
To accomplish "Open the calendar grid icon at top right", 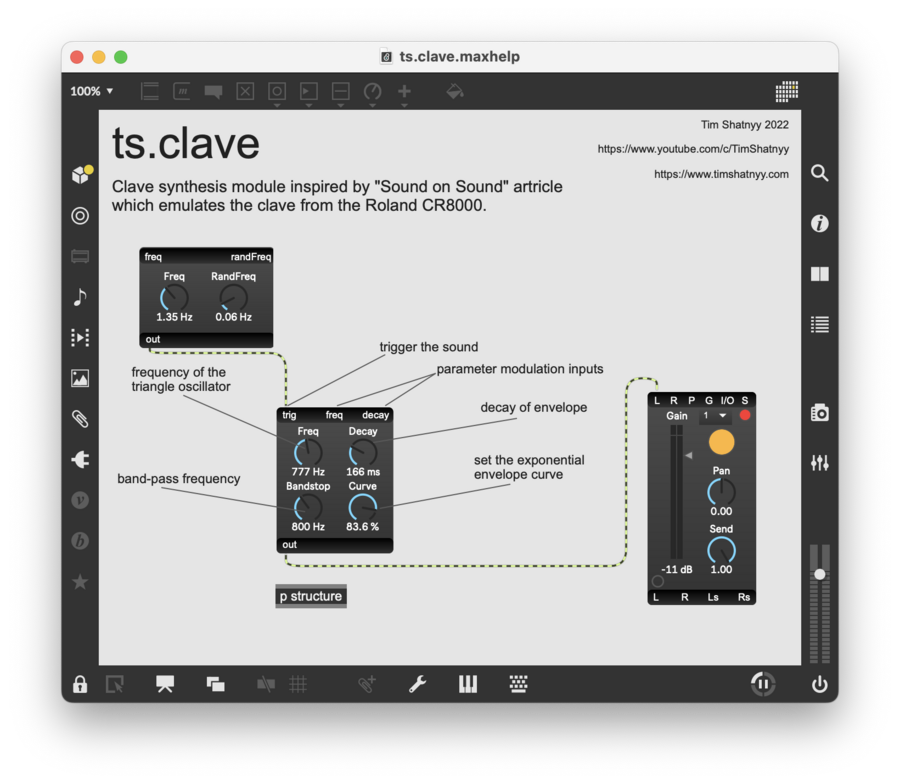I will pos(786,91).
